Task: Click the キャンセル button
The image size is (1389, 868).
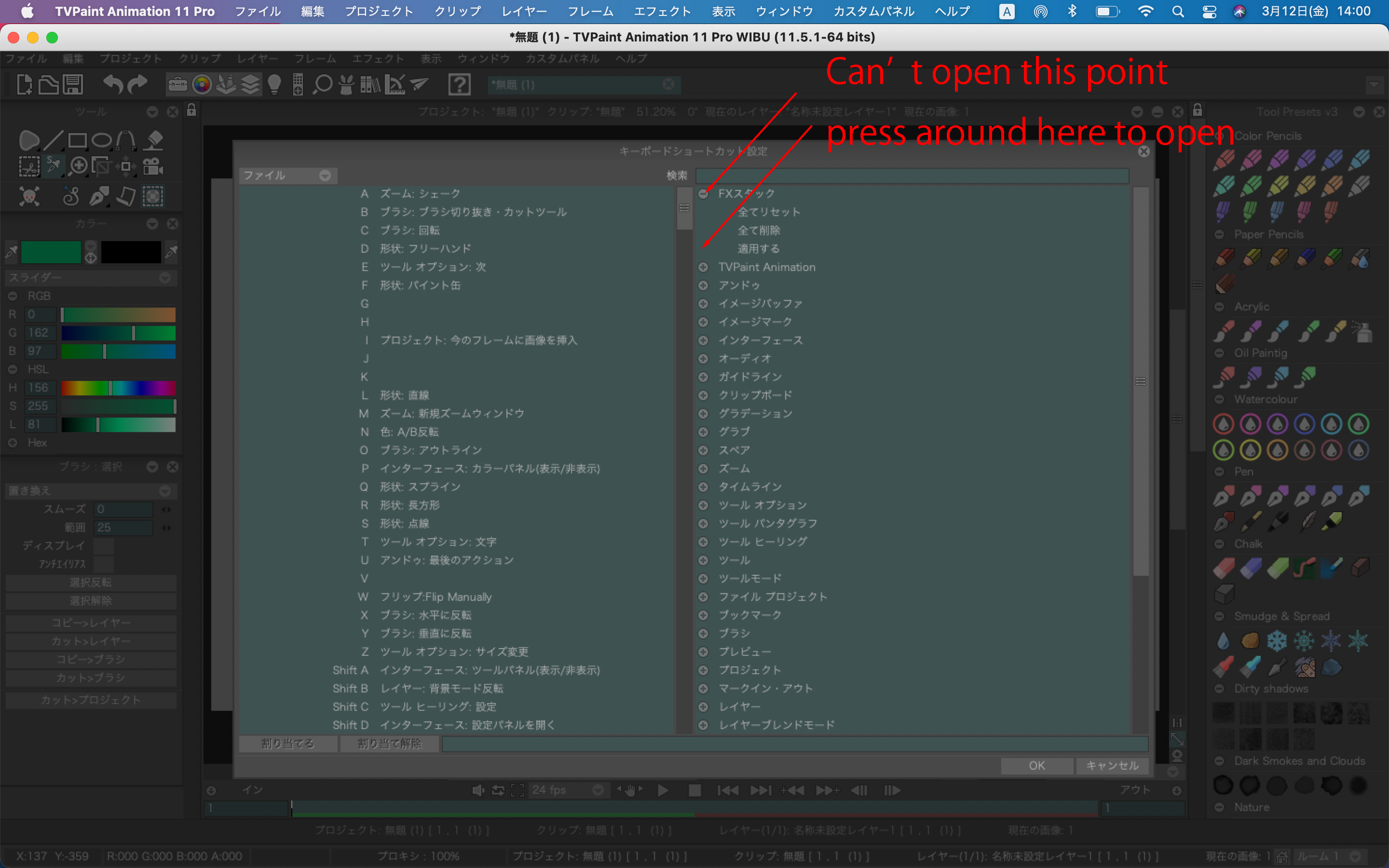Action: (1112, 765)
